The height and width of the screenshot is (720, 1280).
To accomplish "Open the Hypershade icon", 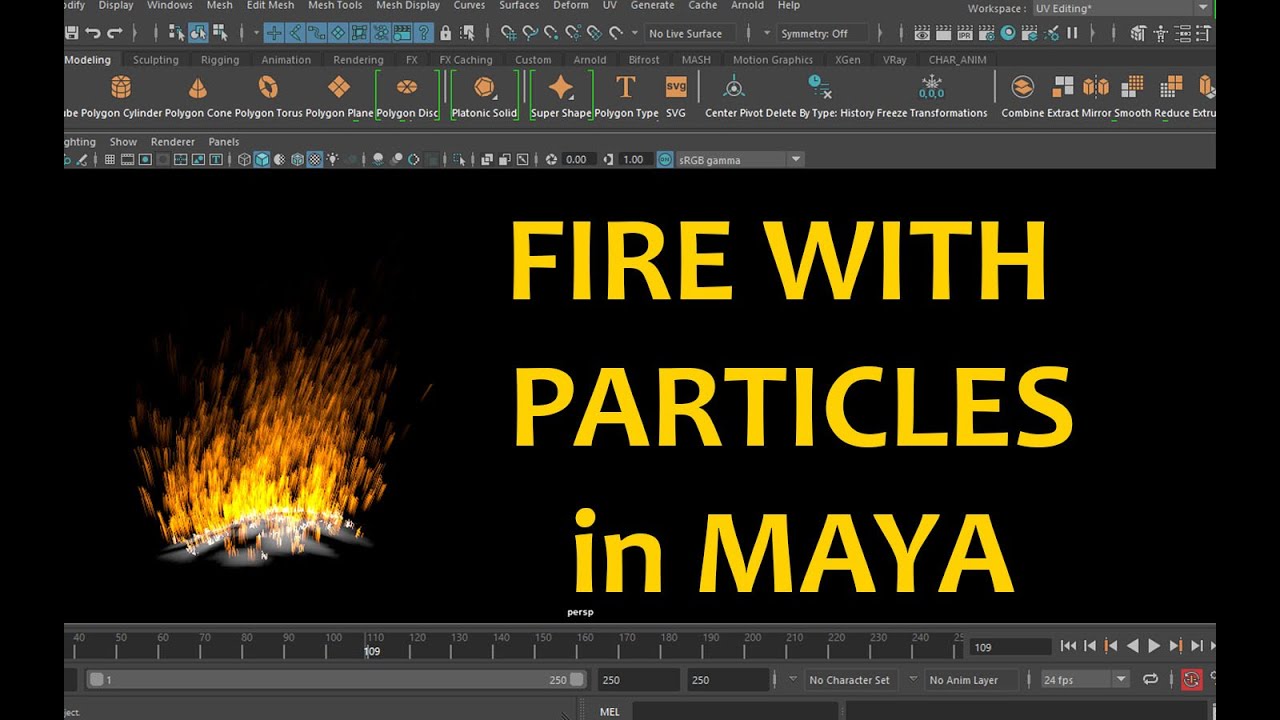I will click(x=1008, y=33).
